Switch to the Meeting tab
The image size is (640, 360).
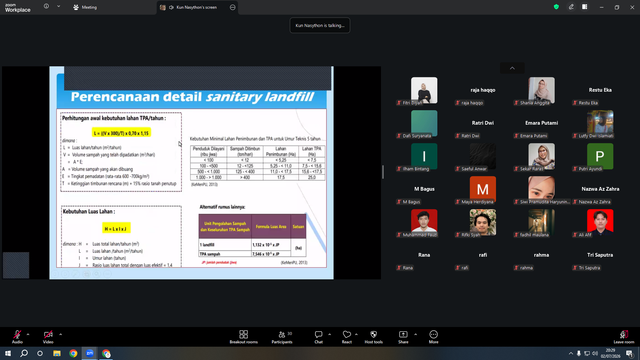coord(85,7)
